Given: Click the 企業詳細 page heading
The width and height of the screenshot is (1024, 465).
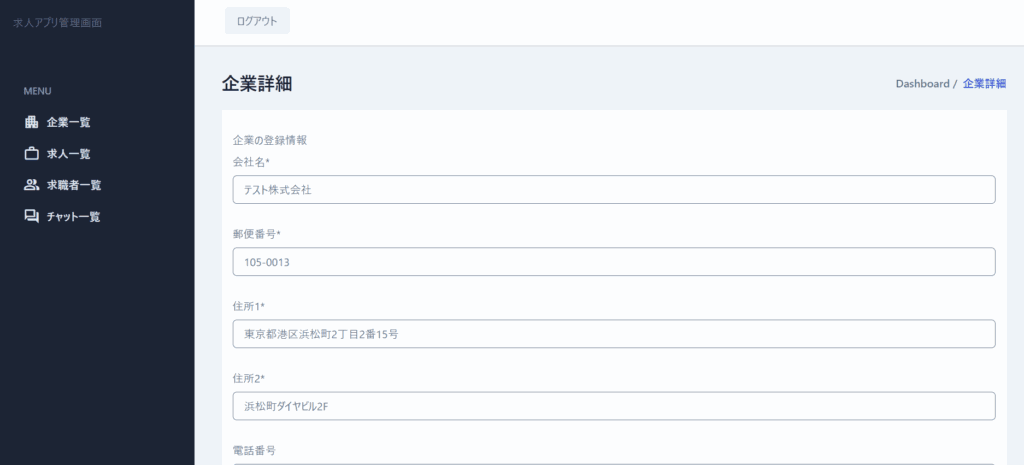Looking at the screenshot, I should click(257, 84).
